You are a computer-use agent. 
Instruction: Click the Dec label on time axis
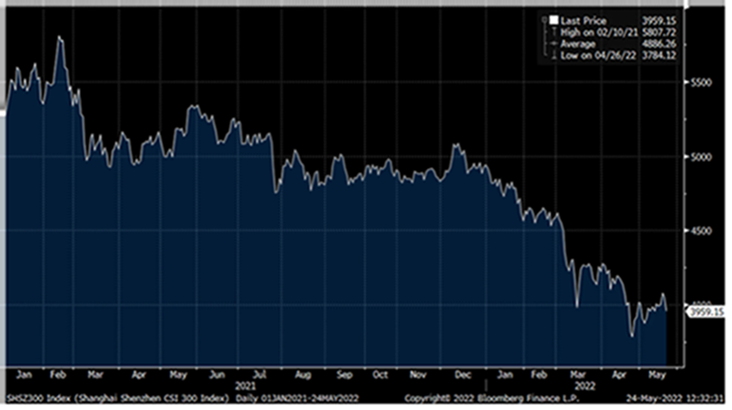[460, 373]
